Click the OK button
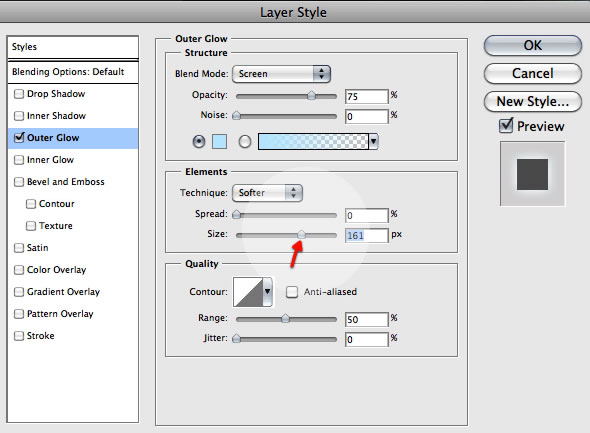Viewport: 590px width, 433px height. (532, 46)
